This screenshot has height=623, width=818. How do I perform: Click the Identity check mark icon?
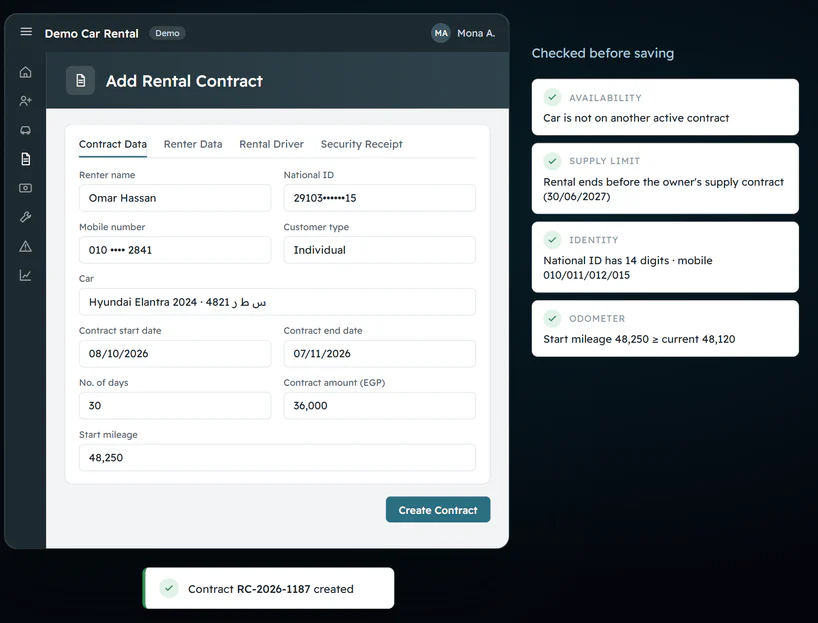click(552, 239)
